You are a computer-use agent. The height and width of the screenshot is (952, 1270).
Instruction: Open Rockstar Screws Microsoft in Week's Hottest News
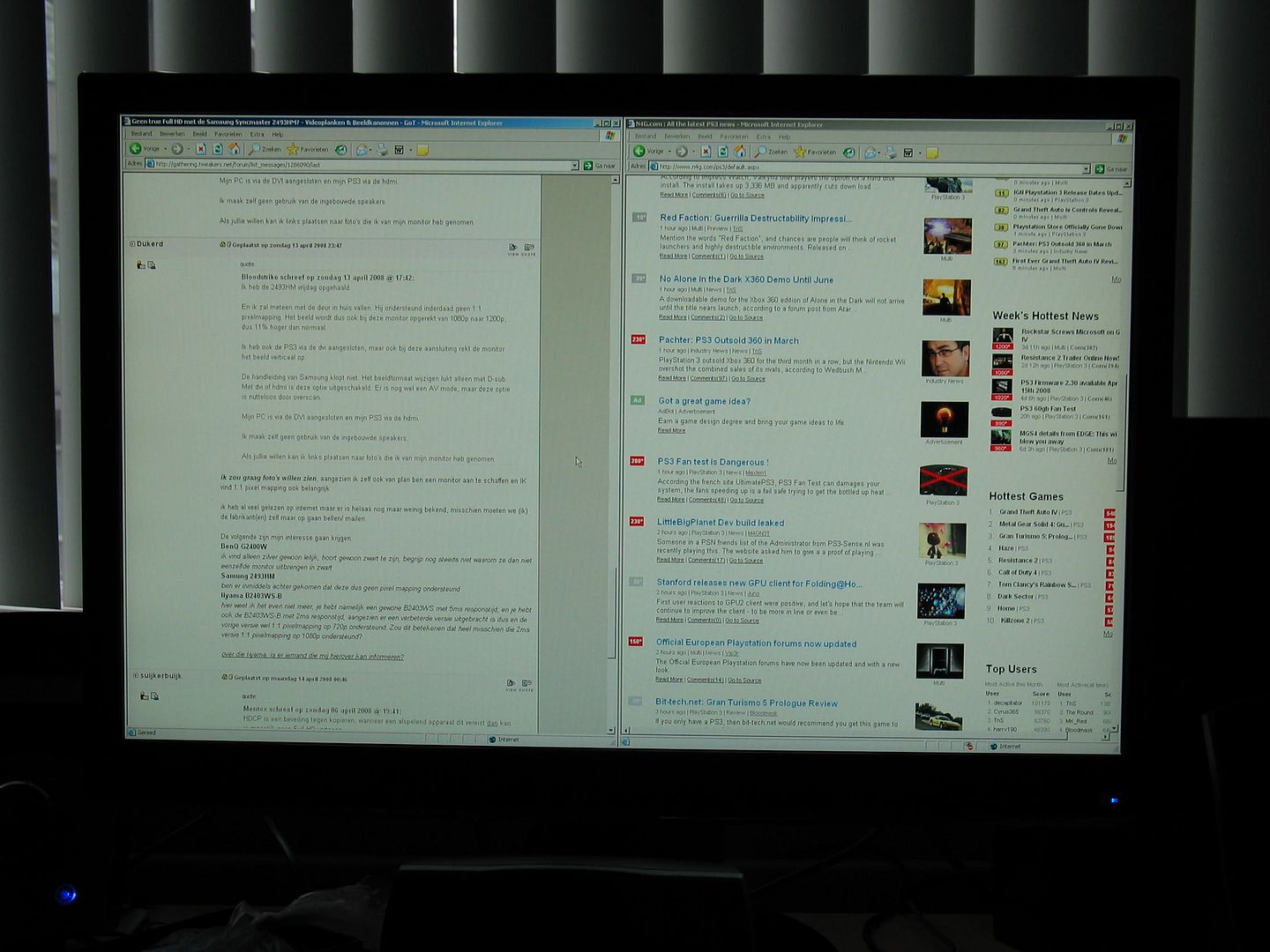[x=1070, y=335]
